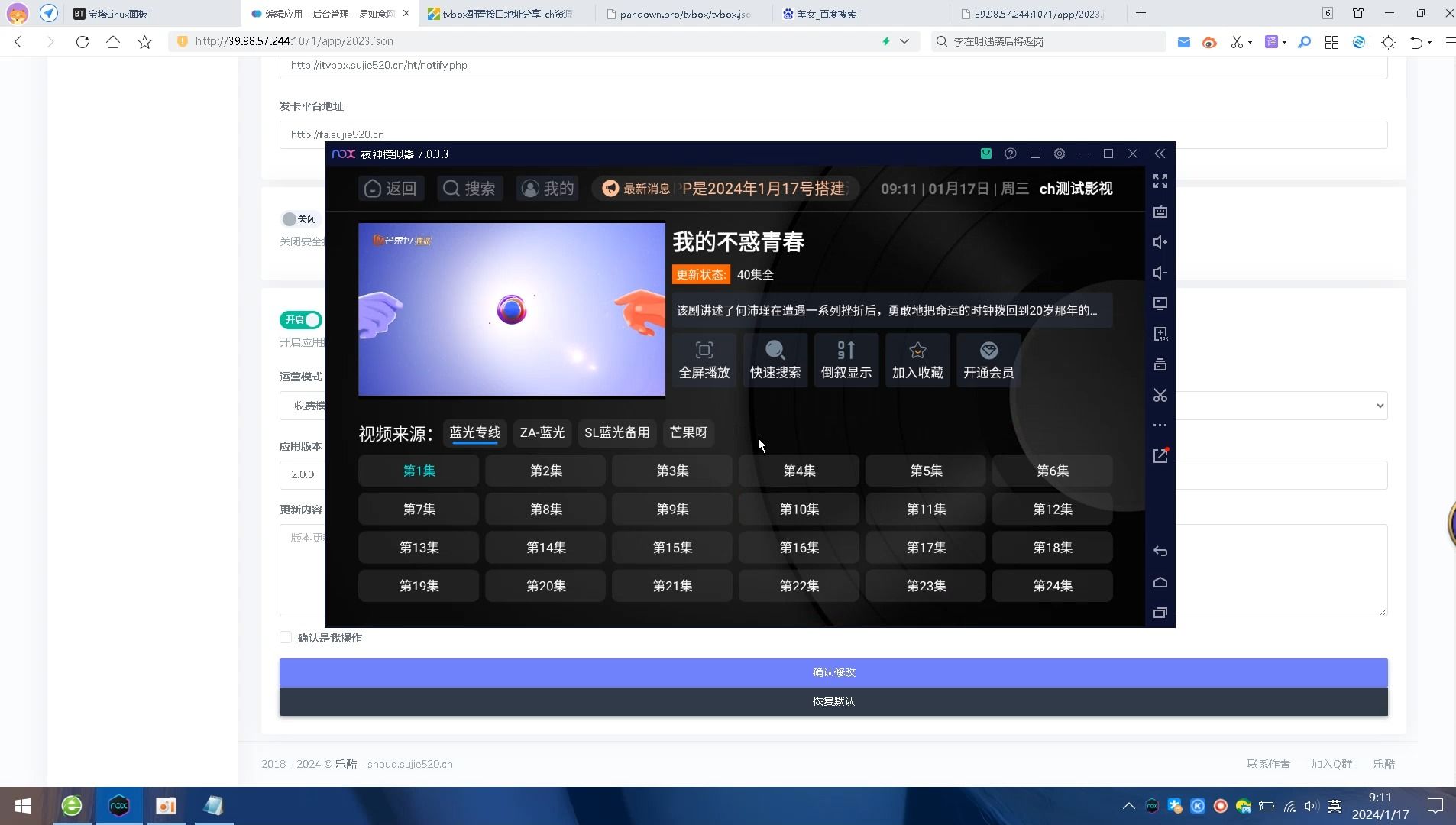Image resolution: width=1456 pixels, height=825 pixels.
Task: Expand the address bar dropdown chevron
Action: click(x=904, y=41)
